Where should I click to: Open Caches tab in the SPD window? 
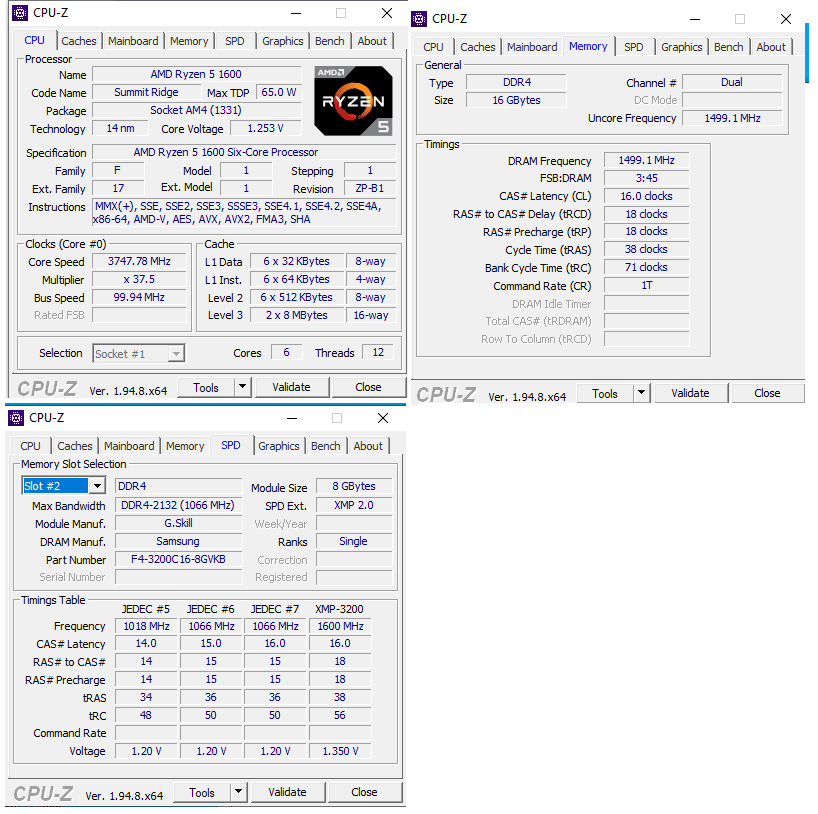click(75, 446)
